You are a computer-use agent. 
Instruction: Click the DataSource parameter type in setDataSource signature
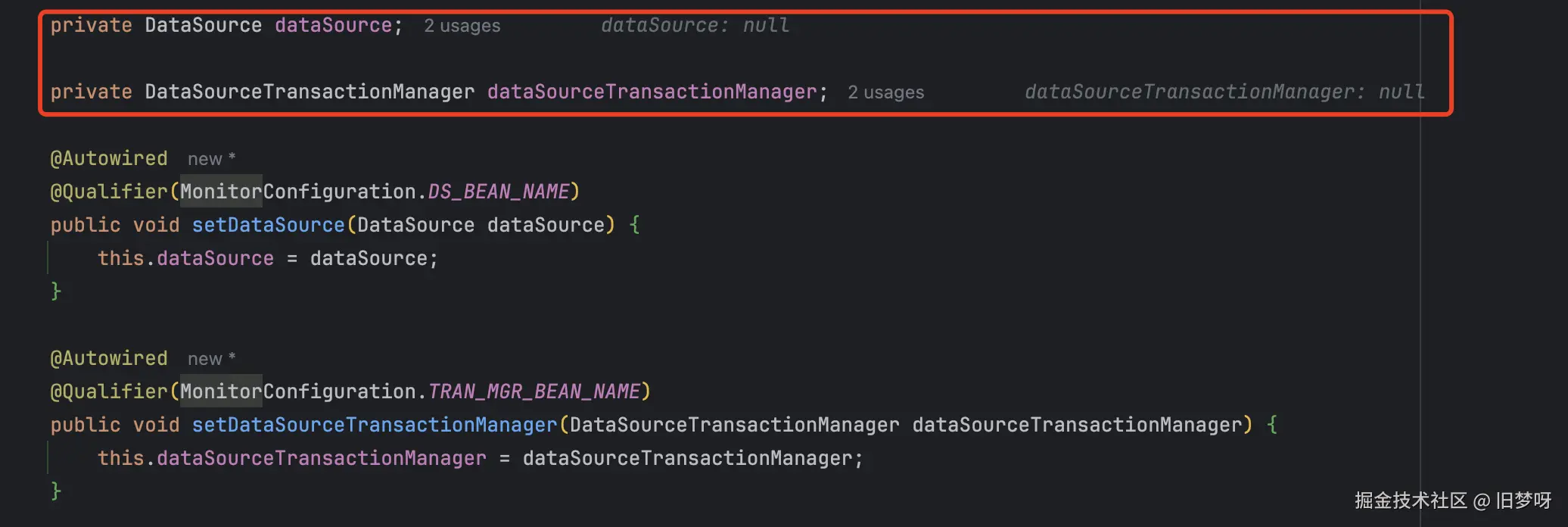coord(415,225)
